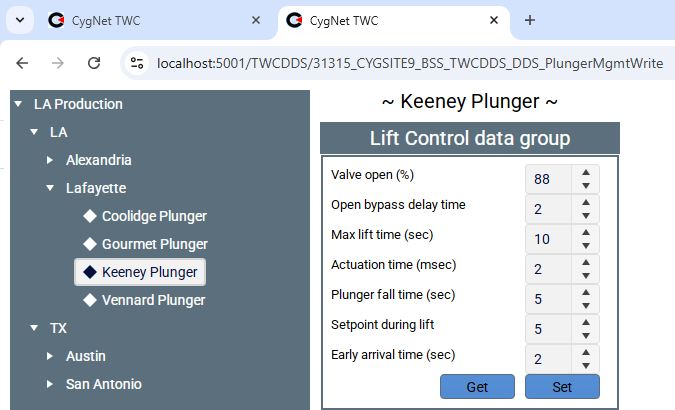Decrease Early arrival time (sec)
The width and height of the screenshot is (675, 410).
tap(585, 366)
